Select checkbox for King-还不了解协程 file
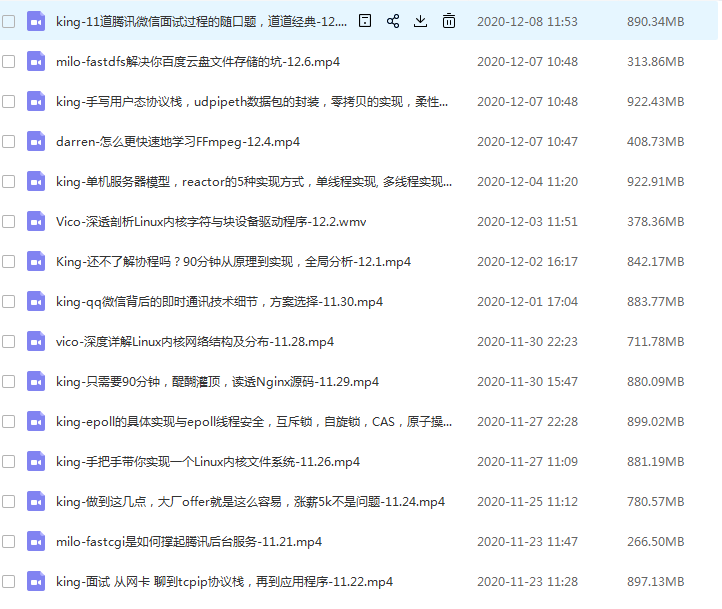 tap(8, 261)
